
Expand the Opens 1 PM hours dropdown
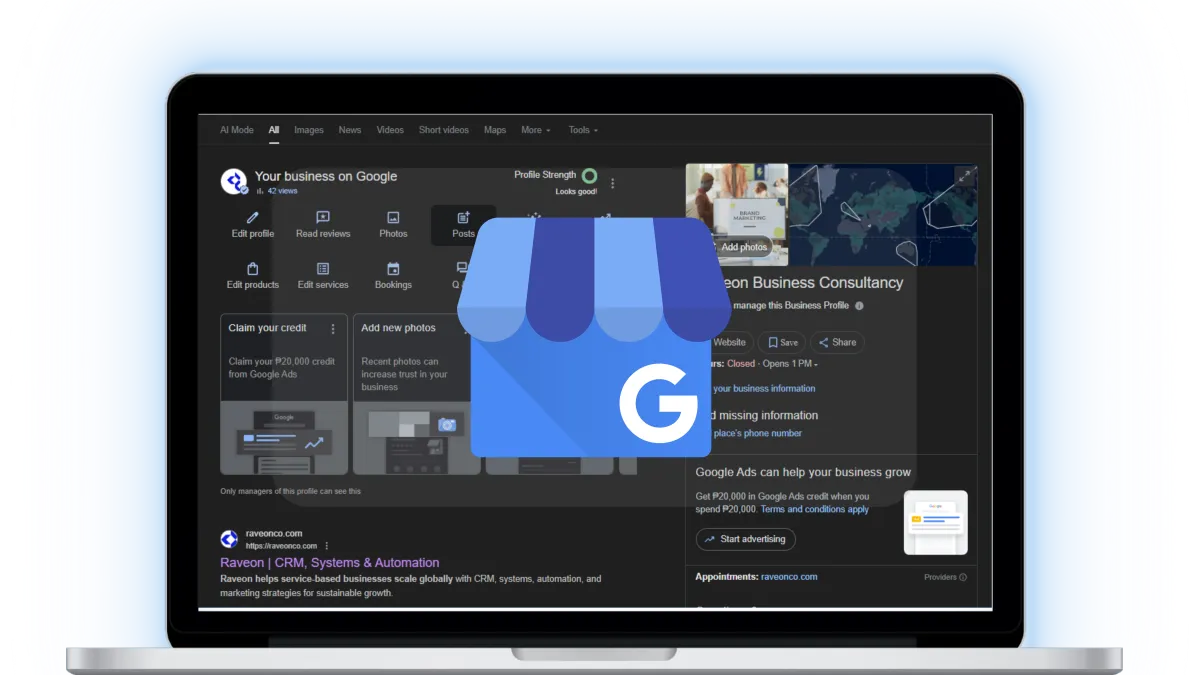(x=791, y=364)
